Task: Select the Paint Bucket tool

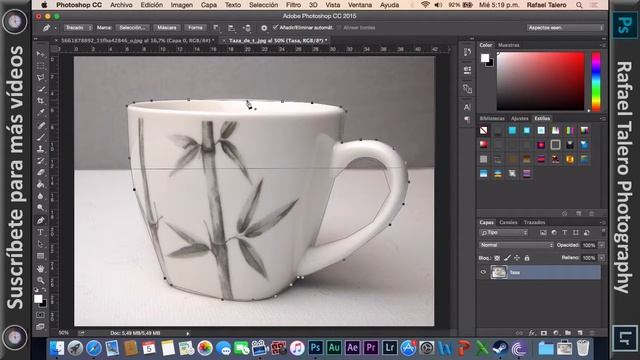Action: [40, 184]
